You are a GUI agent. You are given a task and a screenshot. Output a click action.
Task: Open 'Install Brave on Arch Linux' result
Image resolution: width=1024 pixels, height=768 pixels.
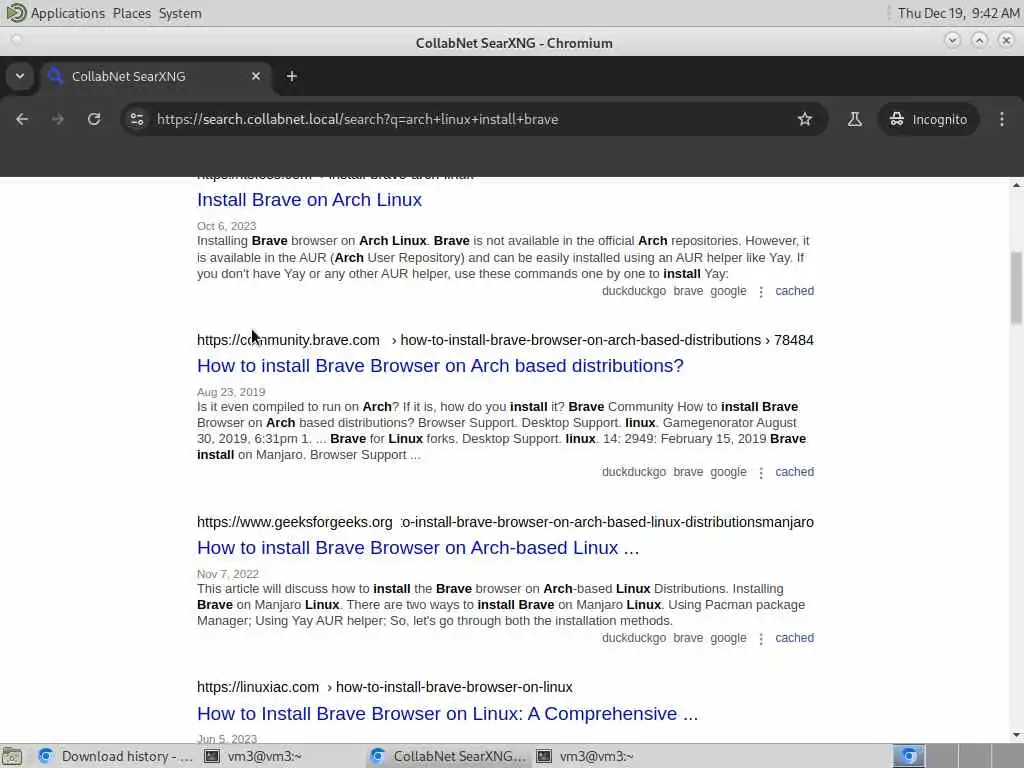(310, 200)
